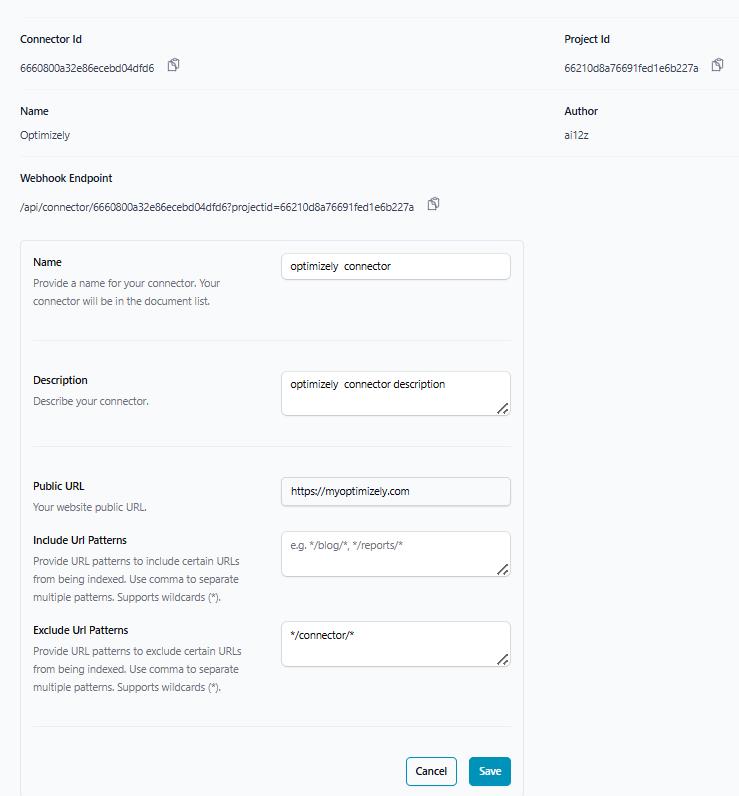Click the Exclude Url Patterns resize grip
The width and height of the screenshot is (739, 796).
tap(503, 659)
